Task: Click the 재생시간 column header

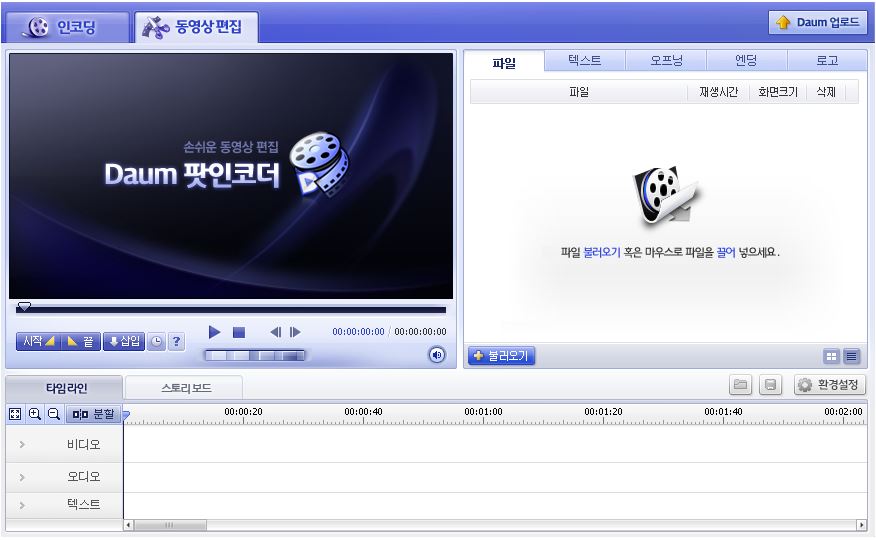Action: click(x=718, y=92)
